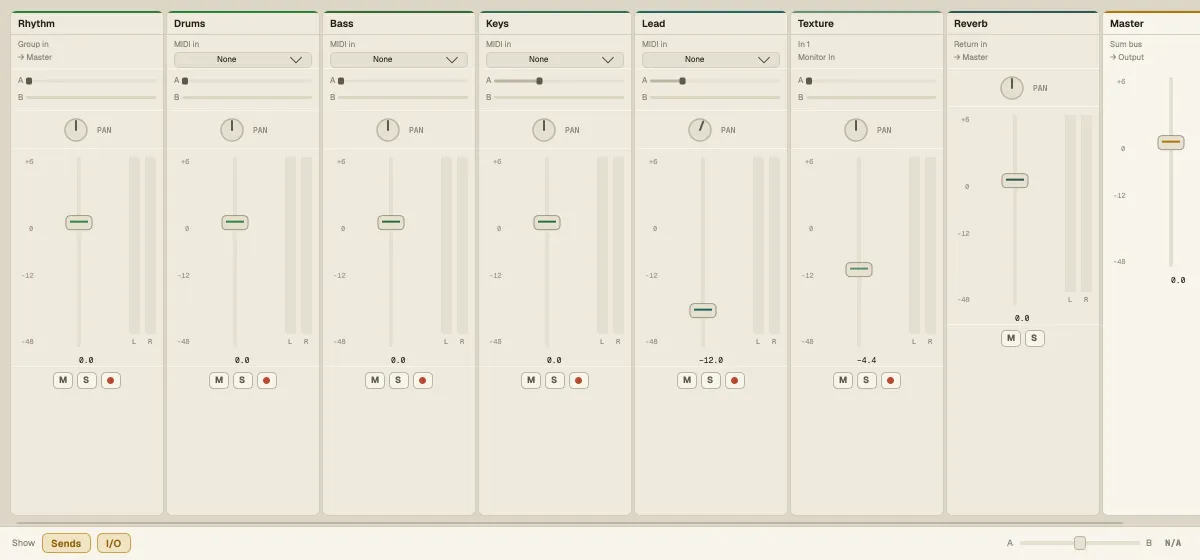Click Lead send A slider
The height and width of the screenshot is (560, 1200).
pyautogui.click(x=715, y=81)
